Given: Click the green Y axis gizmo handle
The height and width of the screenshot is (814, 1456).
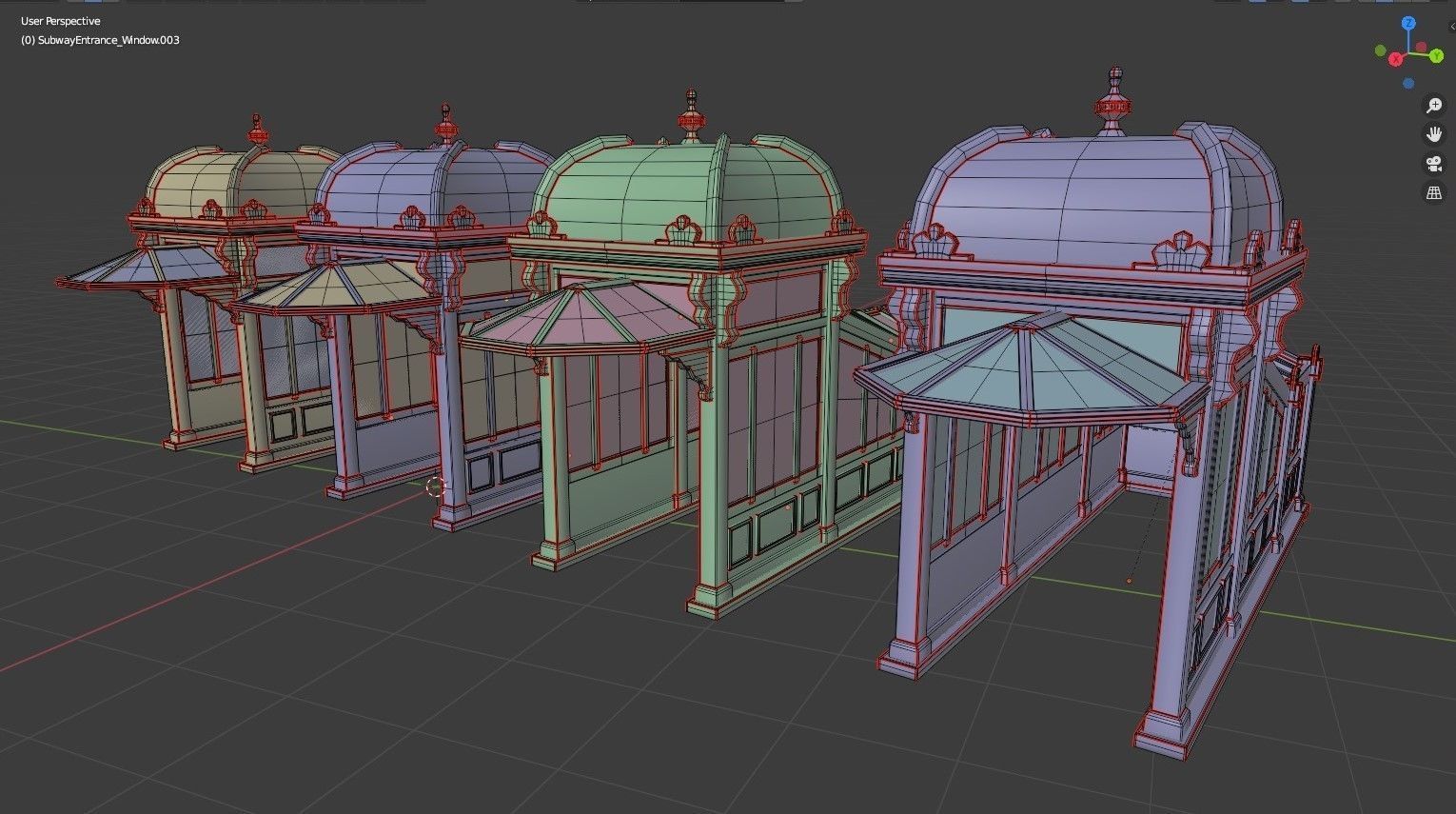Looking at the screenshot, I should click(1436, 56).
